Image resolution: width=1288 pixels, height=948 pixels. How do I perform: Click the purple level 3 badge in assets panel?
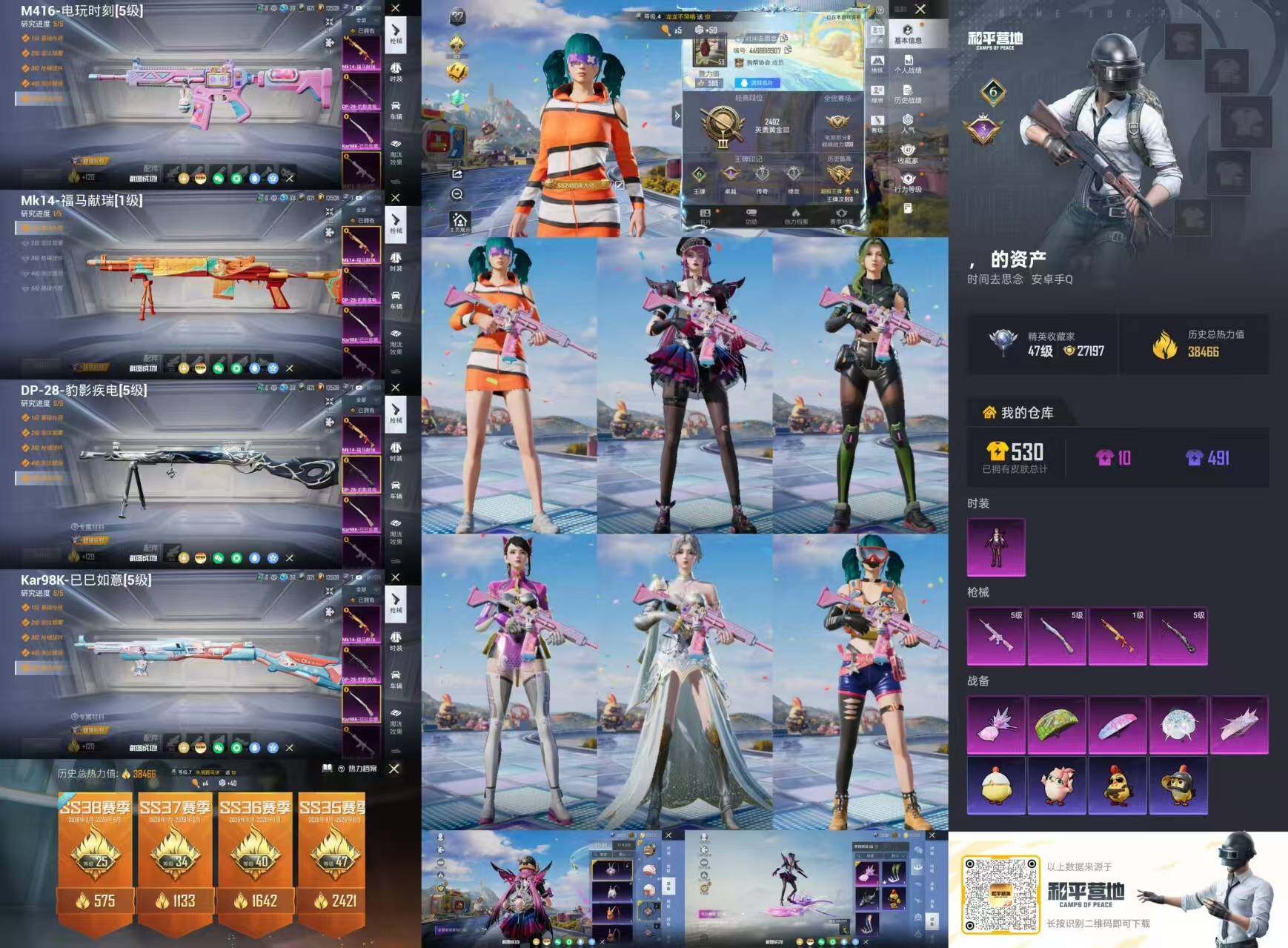[983, 130]
